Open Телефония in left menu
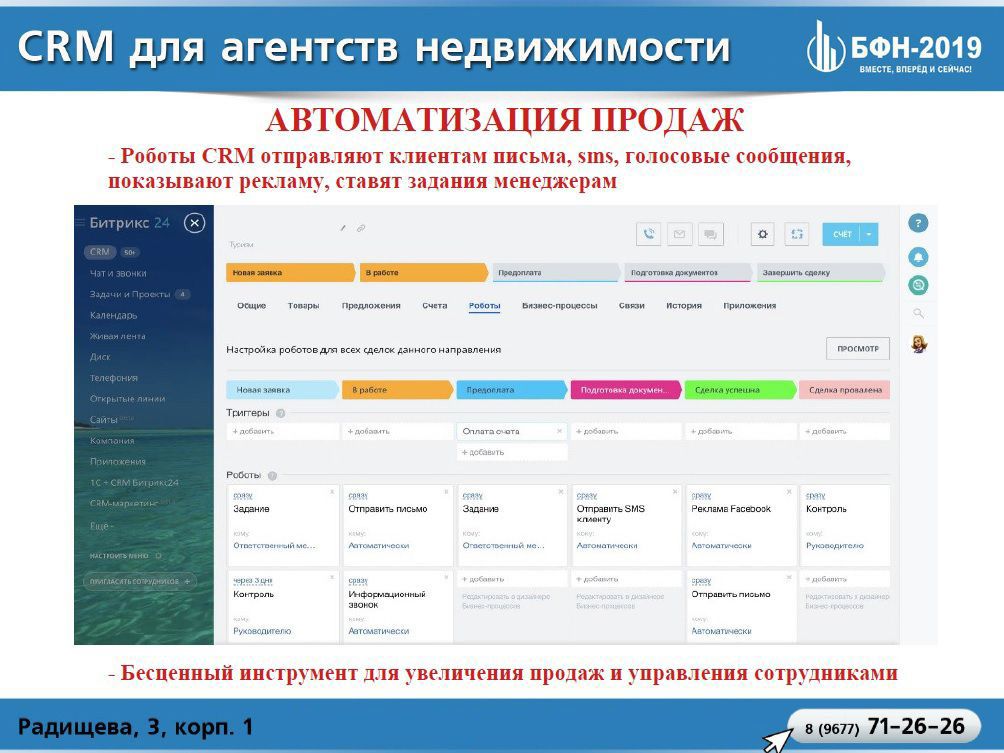This screenshot has height=753, width=1004. tap(114, 378)
